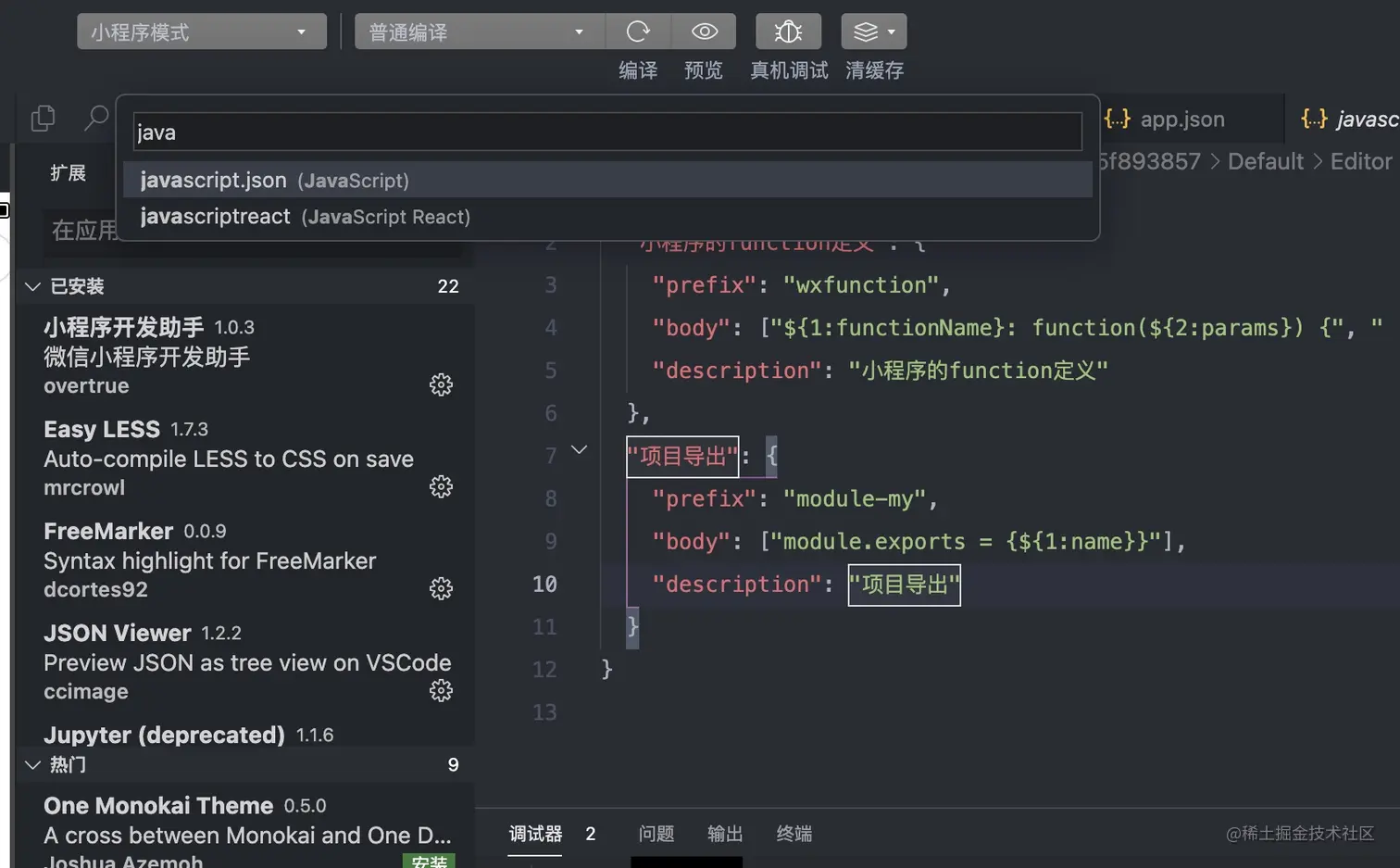Image resolution: width=1400 pixels, height=868 pixels.
Task: Click the preview eye icon
Action: click(x=704, y=31)
